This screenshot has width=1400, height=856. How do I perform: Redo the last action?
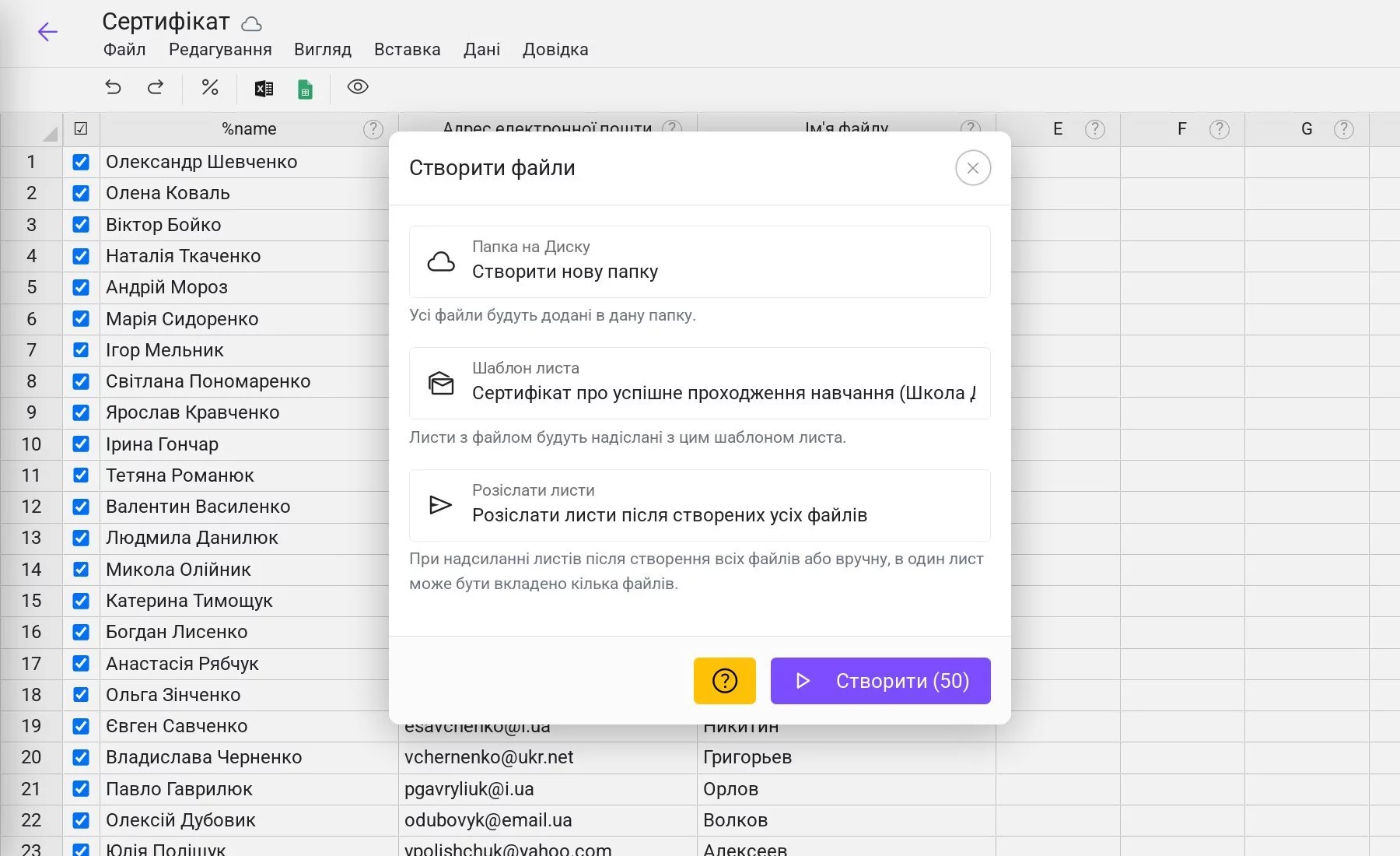point(156,87)
